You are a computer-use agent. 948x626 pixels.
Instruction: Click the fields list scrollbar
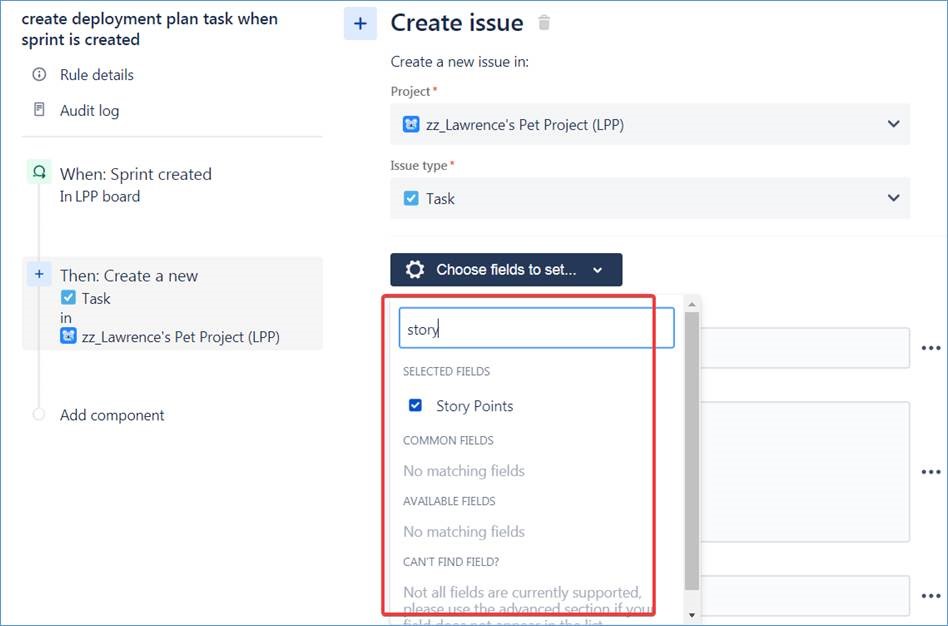click(x=692, y=451)
